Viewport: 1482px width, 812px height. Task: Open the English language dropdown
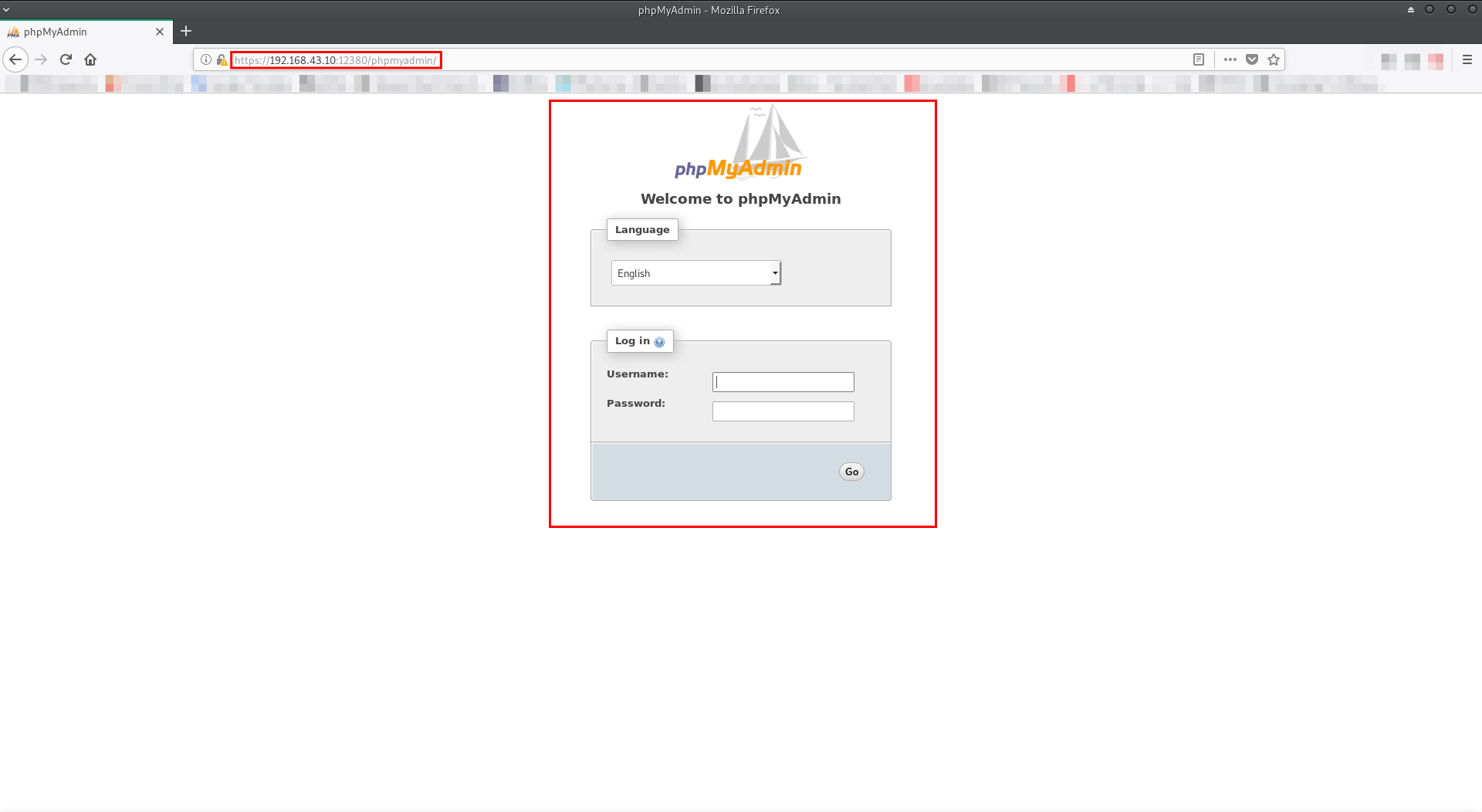pyautogui.click(x=696, y=273)
